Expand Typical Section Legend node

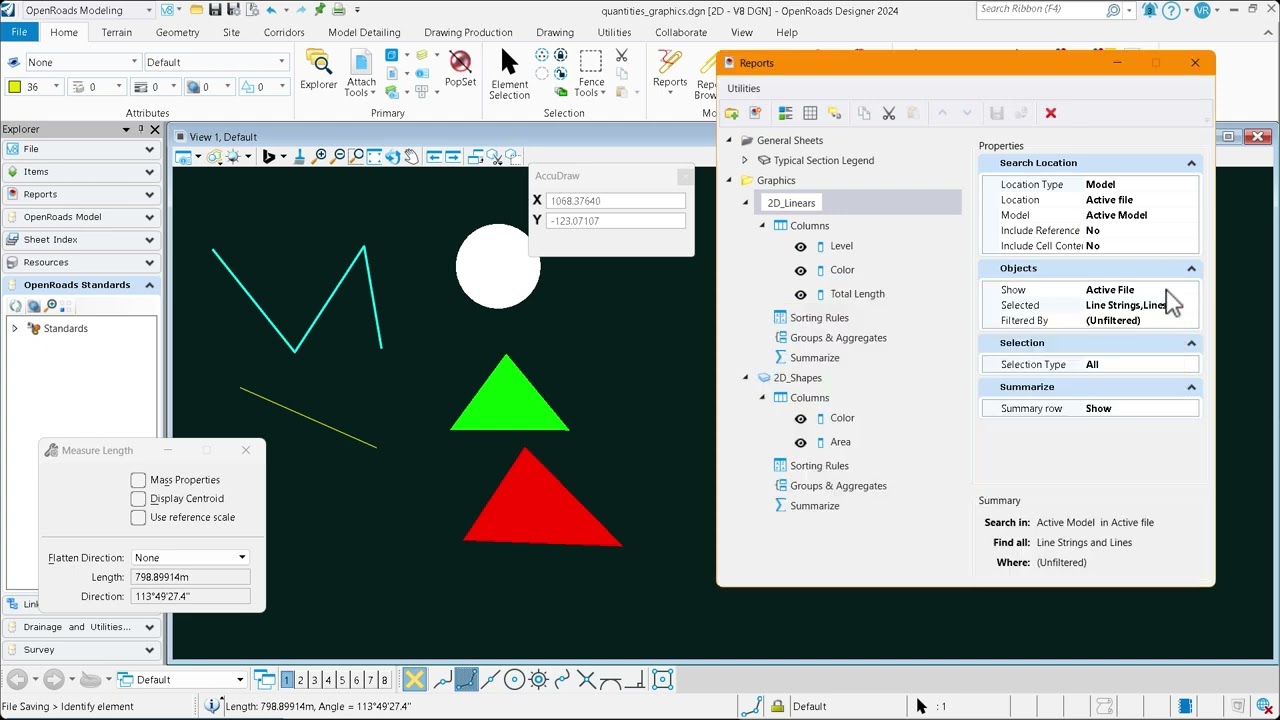(x=744, y=160)
